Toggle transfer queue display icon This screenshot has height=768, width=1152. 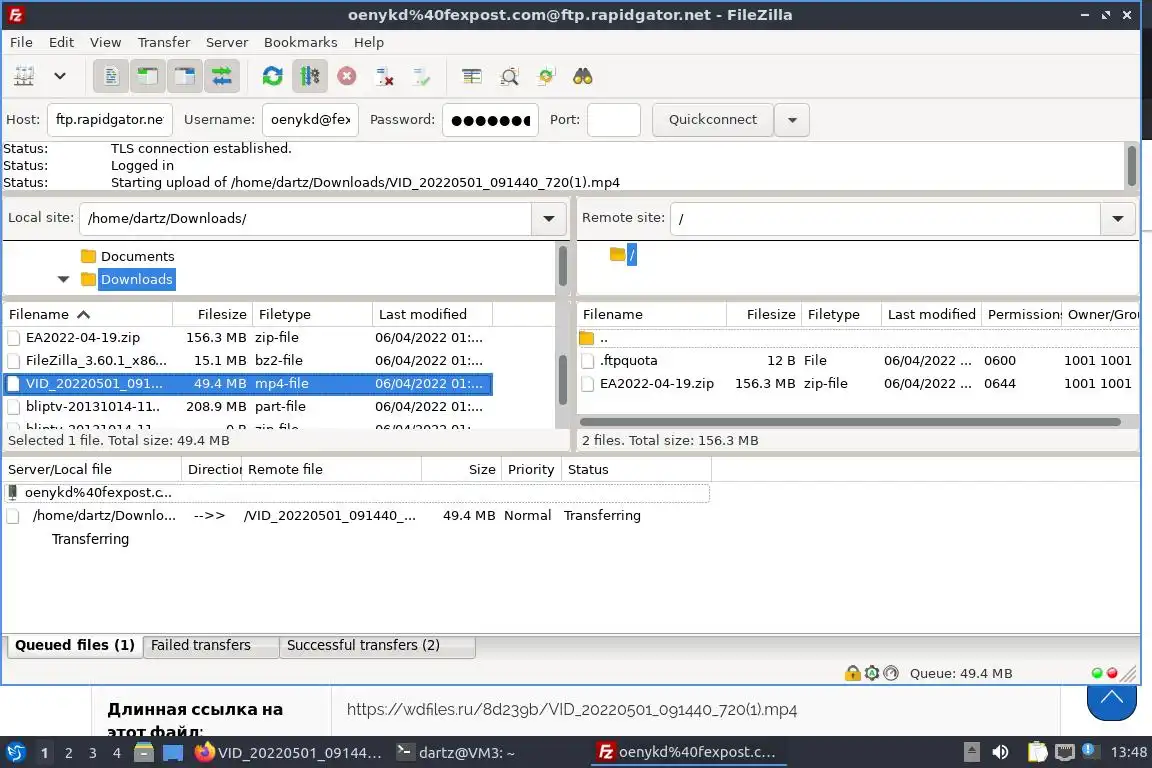point(221,76)
